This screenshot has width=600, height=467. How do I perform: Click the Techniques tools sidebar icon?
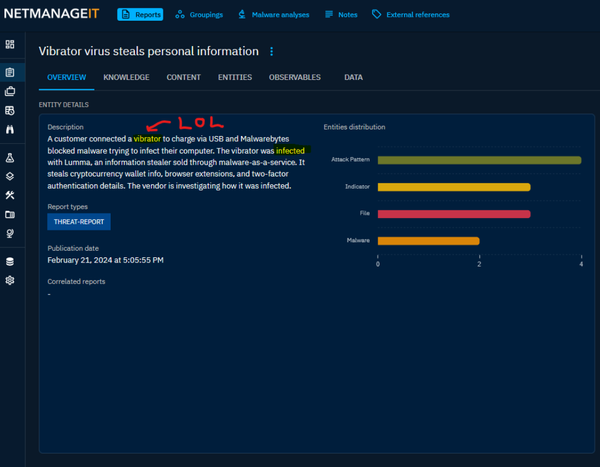pyautogui.click(x=10, y=195)
